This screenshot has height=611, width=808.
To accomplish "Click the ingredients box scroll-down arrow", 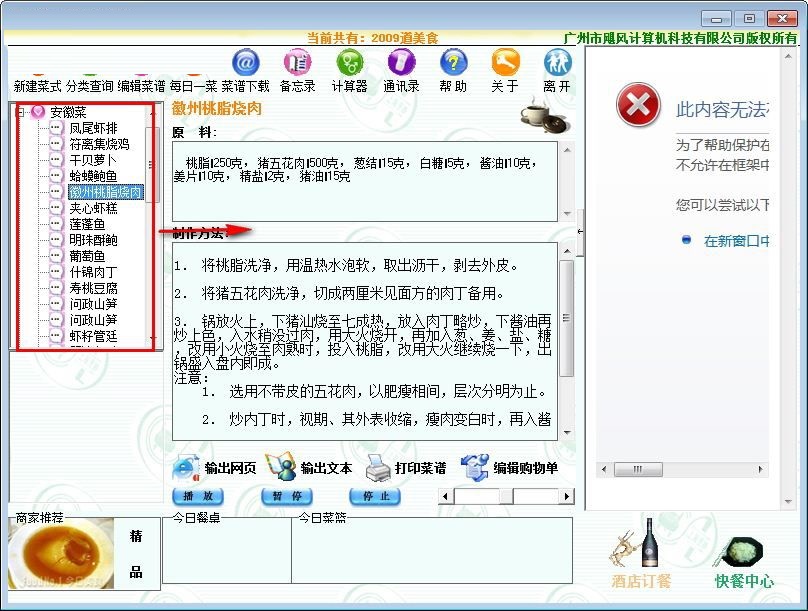I will 567,213.
